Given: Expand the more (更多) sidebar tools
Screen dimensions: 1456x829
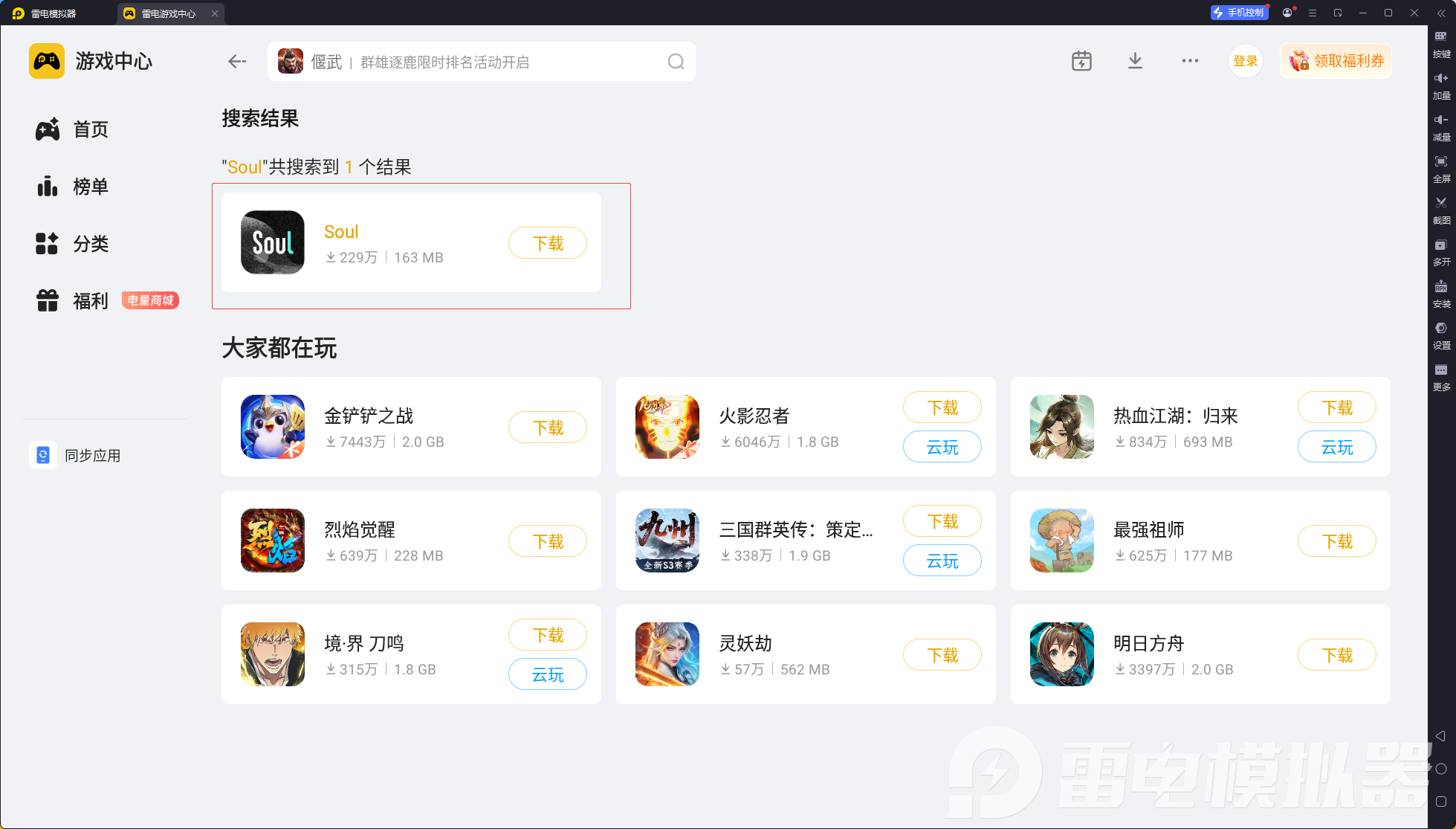Looking at the screenshot, I should (1440, 370).
